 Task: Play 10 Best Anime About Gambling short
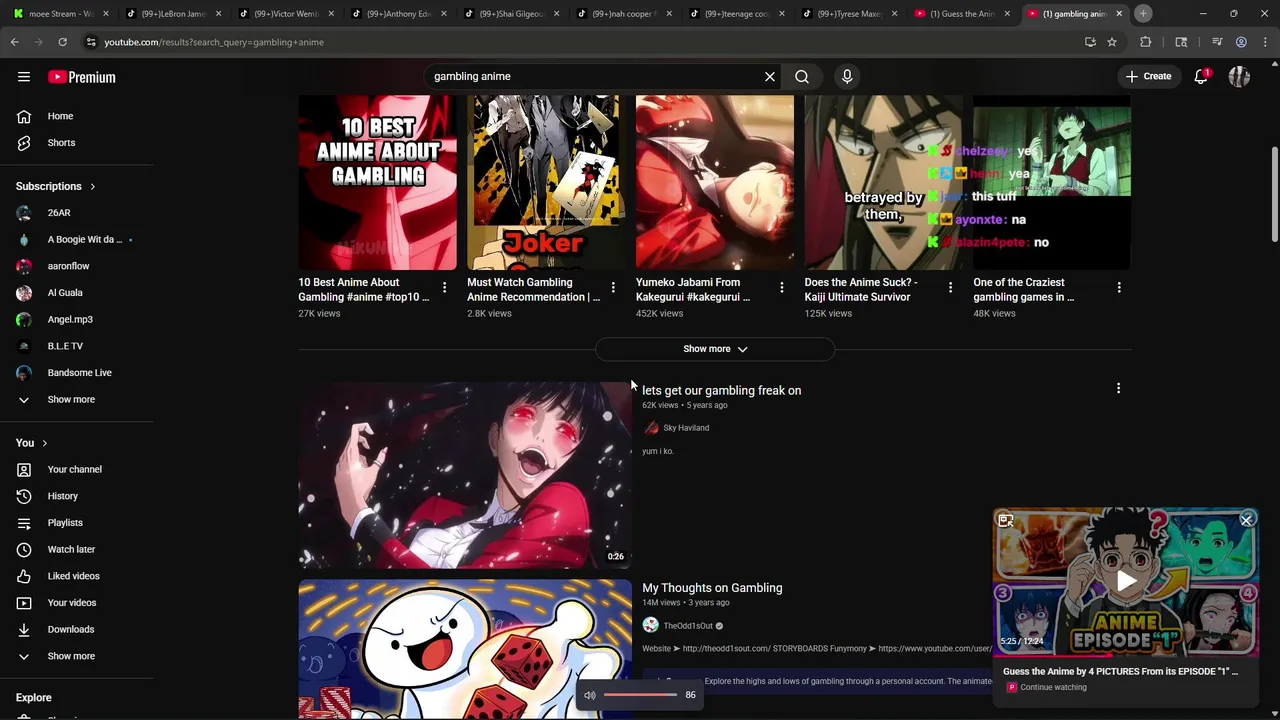click(377, 183)
